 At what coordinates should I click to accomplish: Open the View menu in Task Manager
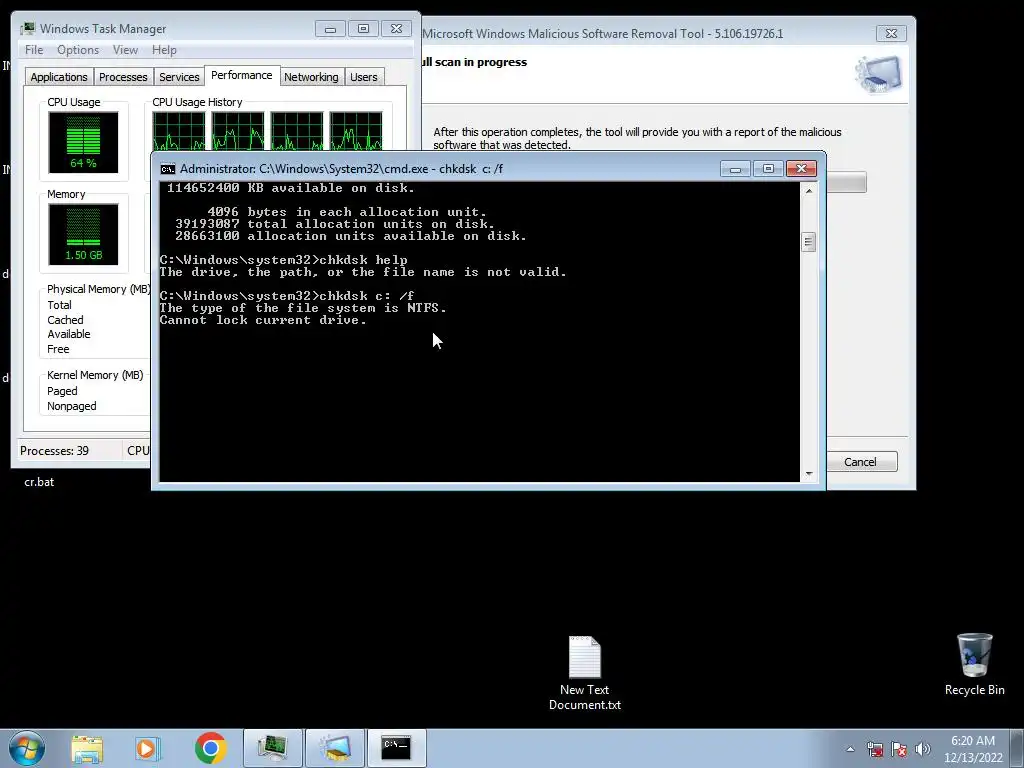coord(125,50)
